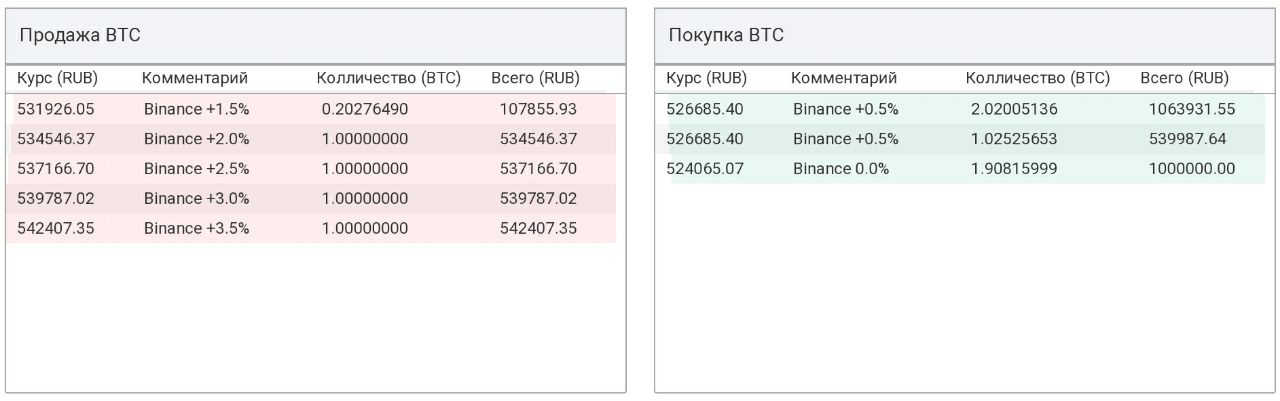Click buy table Комментарий column header
The height and width of the screenshot is (401, 1280).
tap(844, 78)
